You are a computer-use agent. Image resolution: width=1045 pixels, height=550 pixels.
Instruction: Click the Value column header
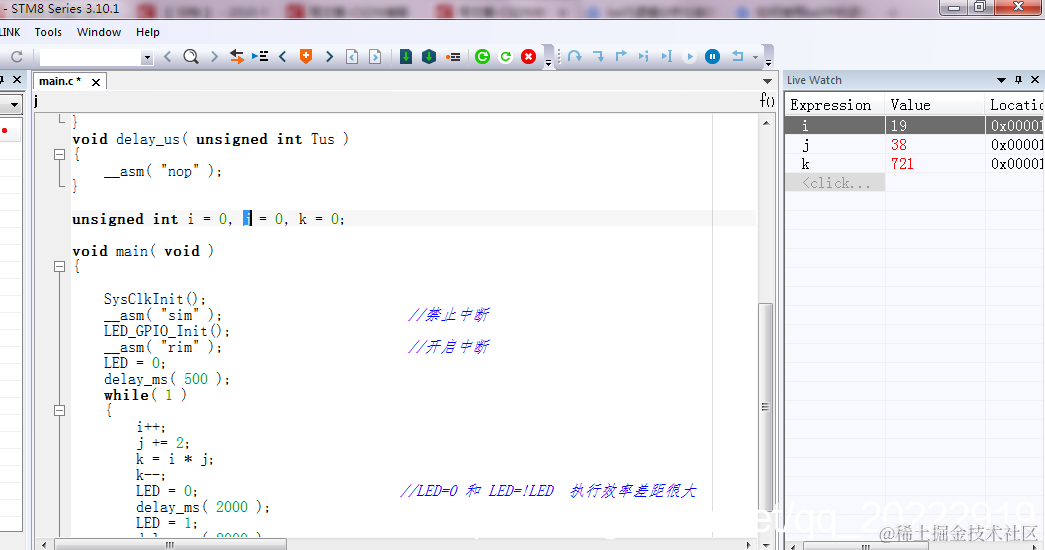point(934,105)
